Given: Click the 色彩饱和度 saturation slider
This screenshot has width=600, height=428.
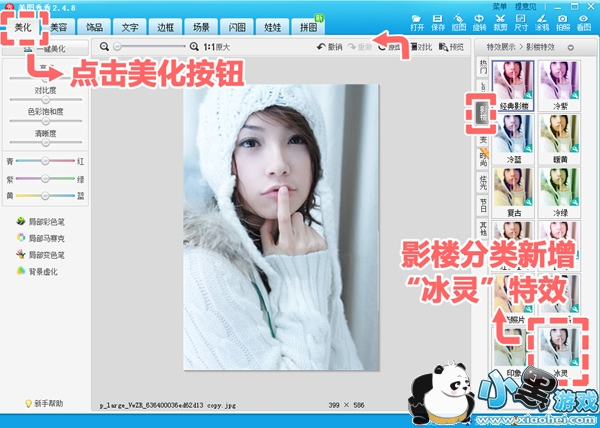Looking at the screenshot, I should click(x=46, y=121).
